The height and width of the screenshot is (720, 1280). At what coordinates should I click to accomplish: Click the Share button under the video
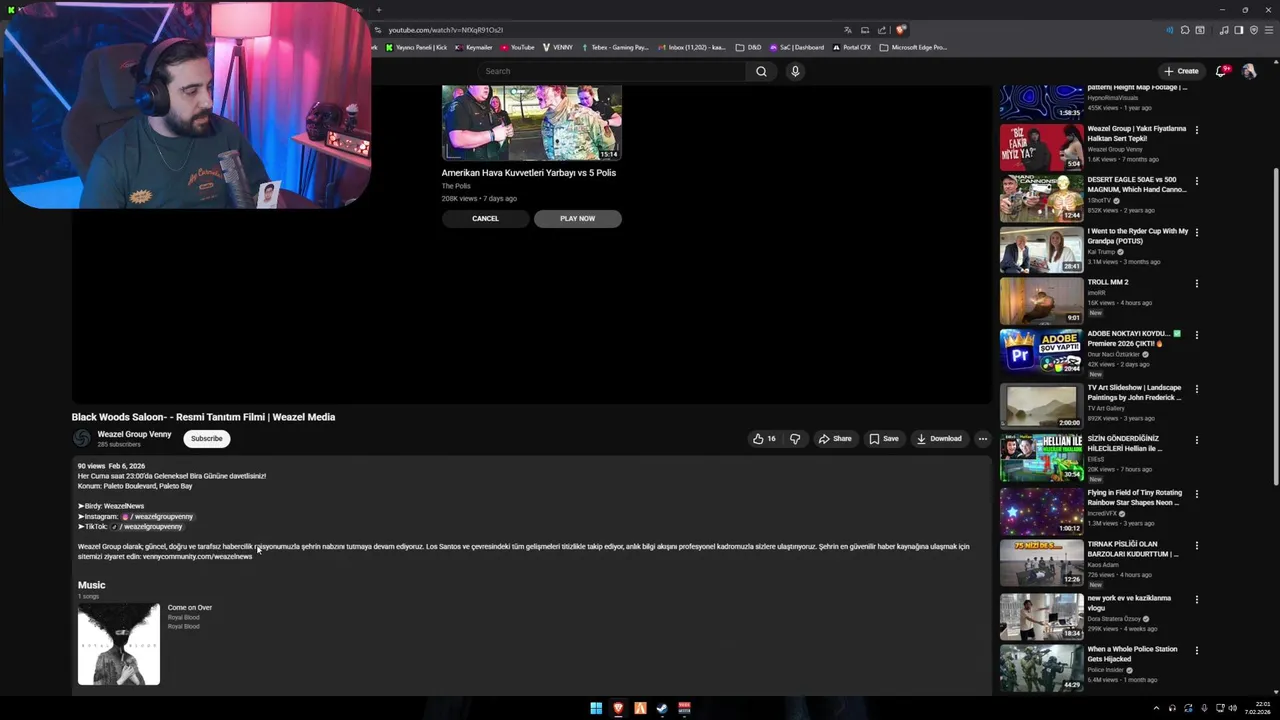click(835, 438)
